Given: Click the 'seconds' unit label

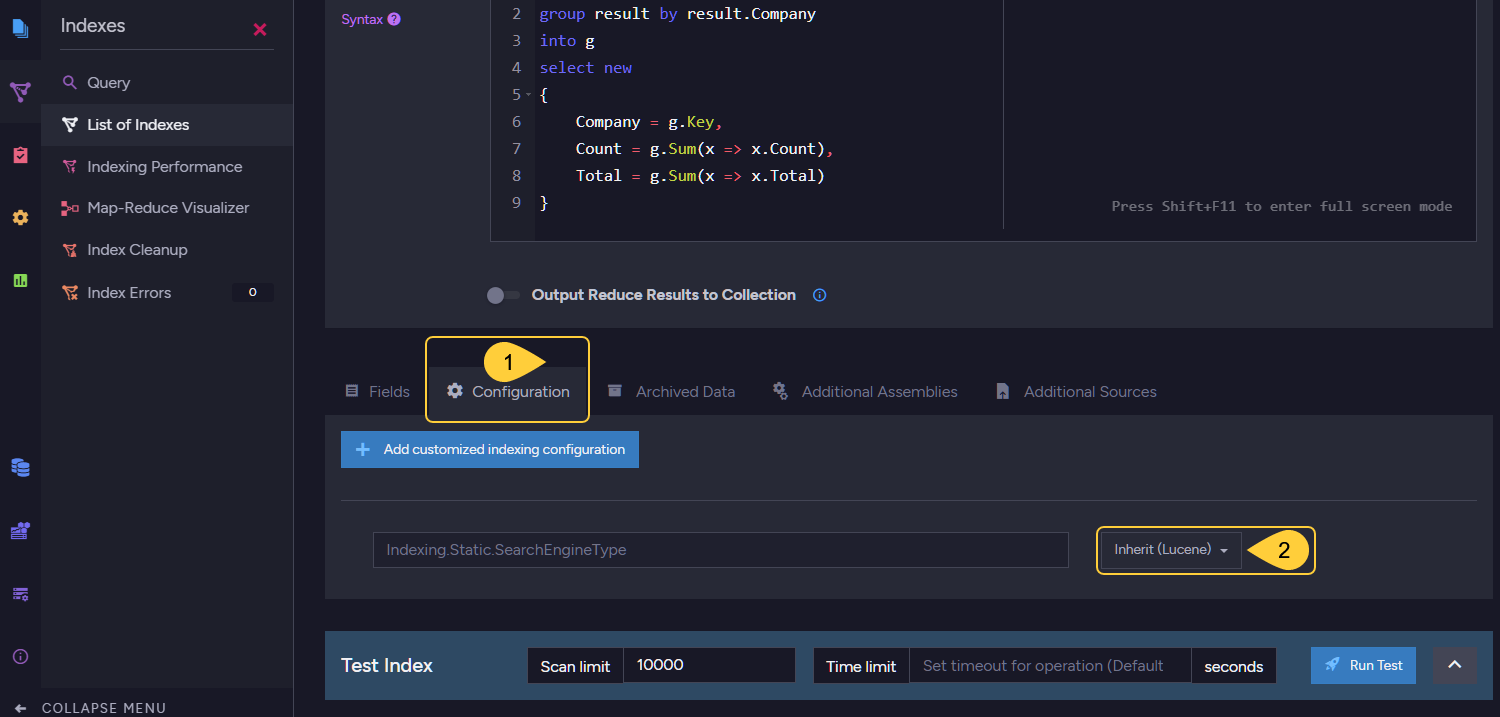Looking at the screenshot, I should (1233, 666).
